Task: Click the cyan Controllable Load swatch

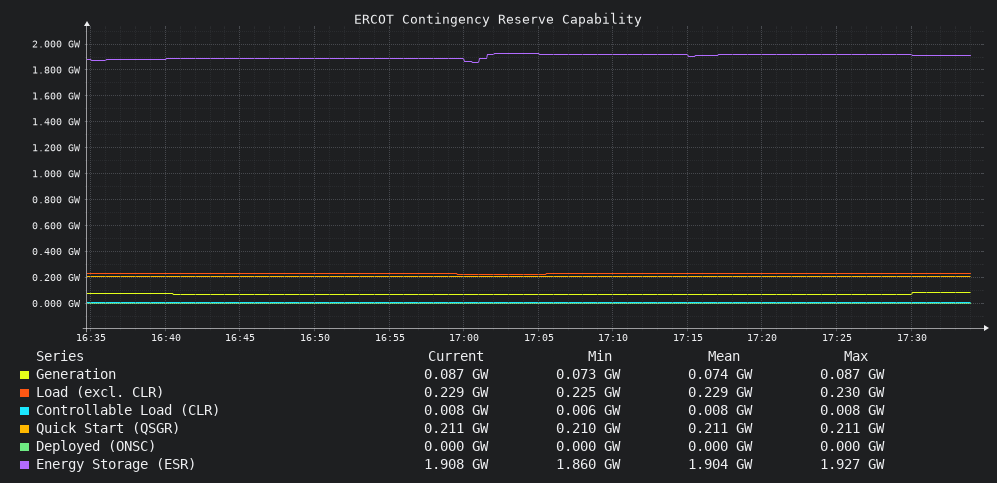Action: 24,411
